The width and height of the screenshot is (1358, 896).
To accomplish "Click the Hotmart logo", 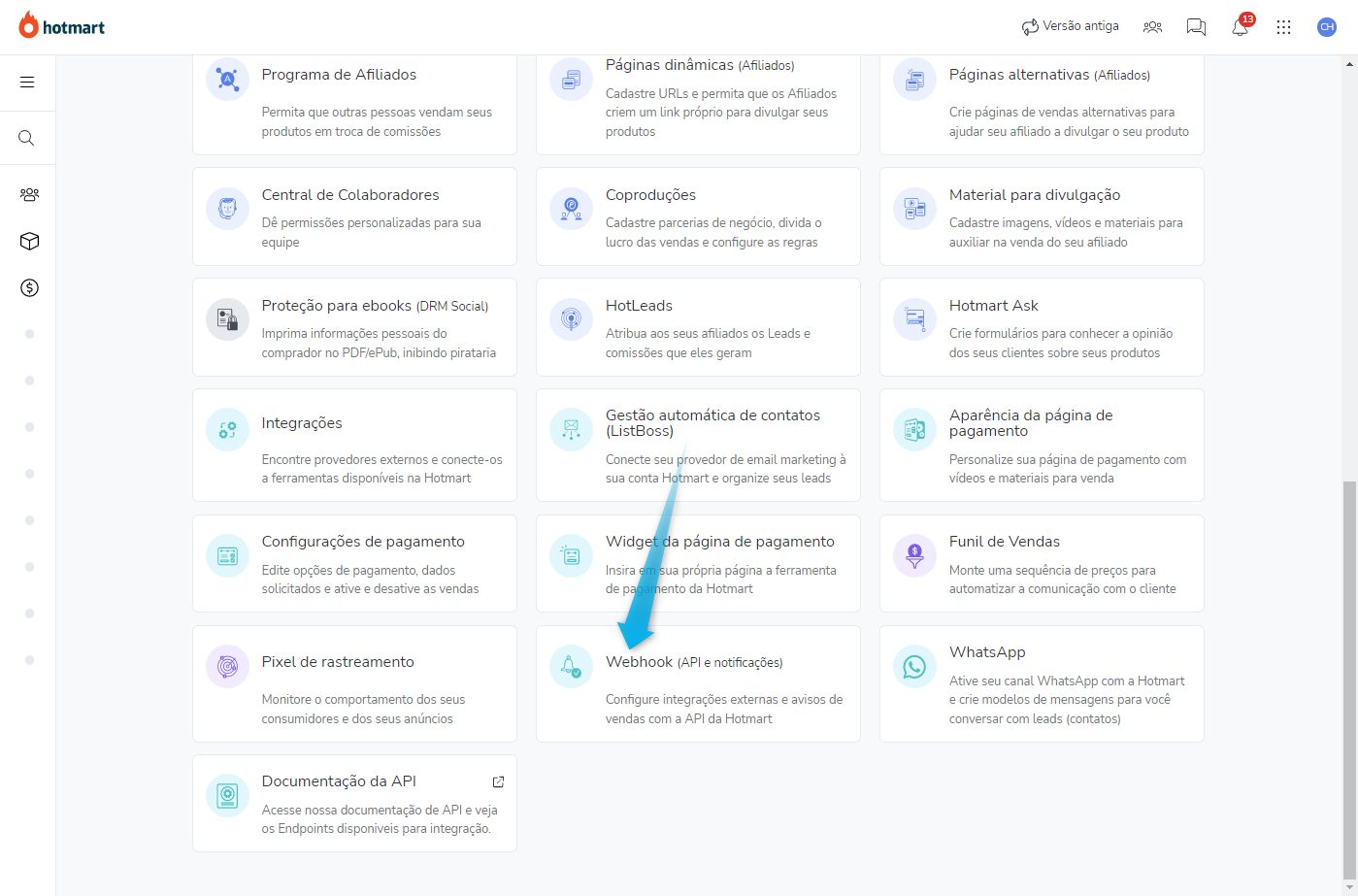I will [x=62, y=27].
